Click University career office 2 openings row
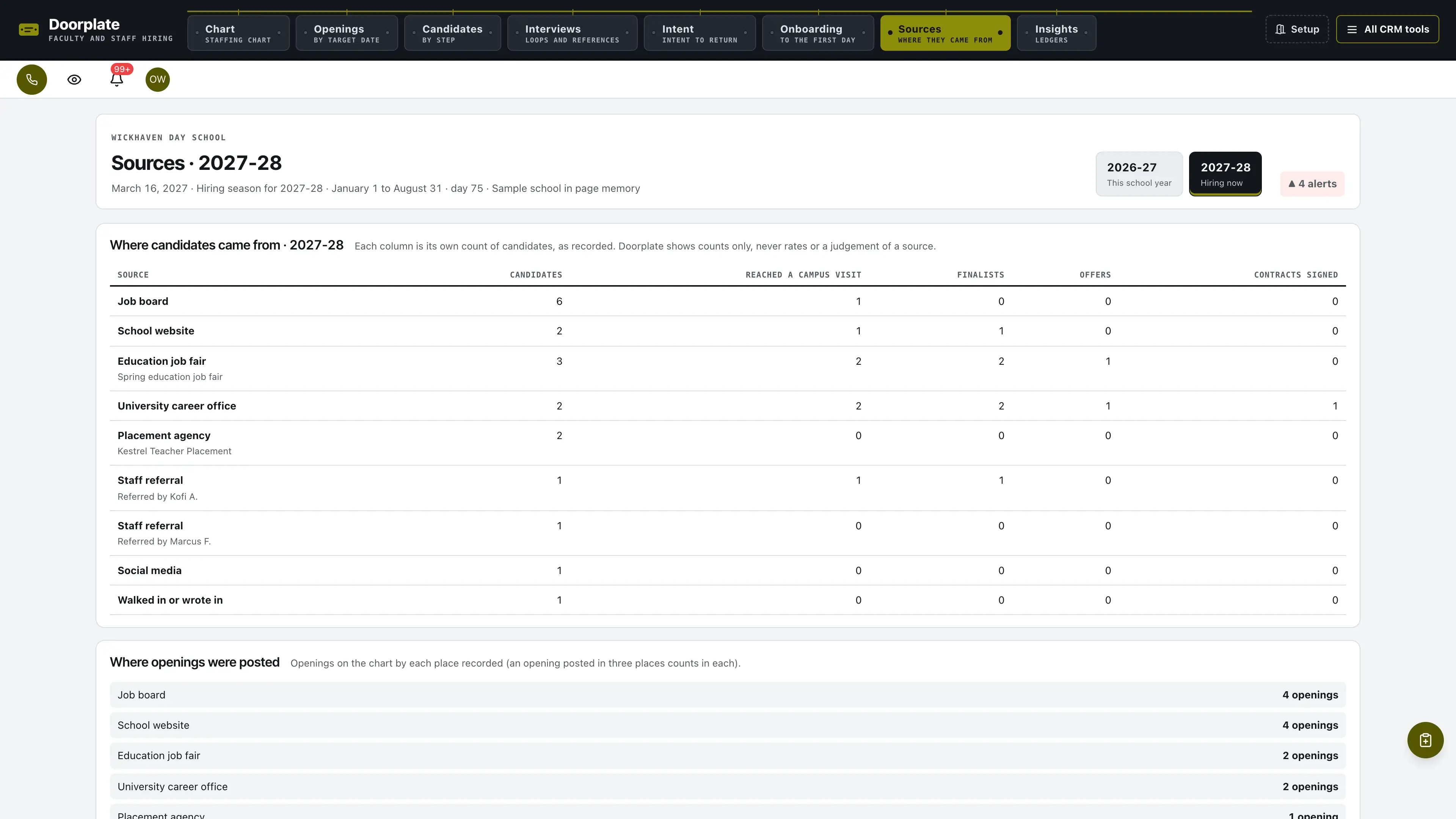This screenshot has height=819, width=1456. 728,787
